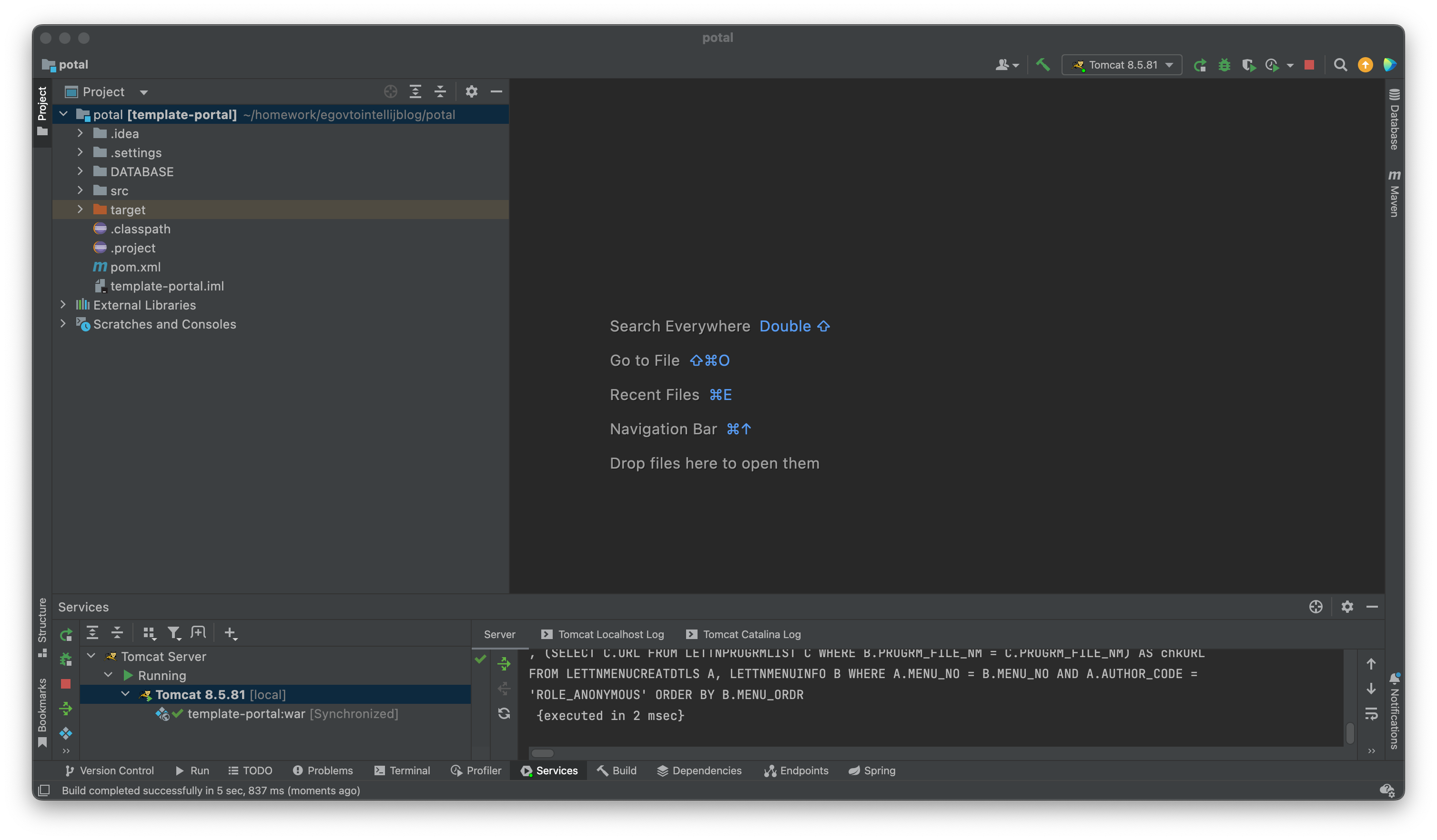Toggle the Maven tool window stripe
Viewport: 1437px width, 840px height.
[x=1394, y=194]
